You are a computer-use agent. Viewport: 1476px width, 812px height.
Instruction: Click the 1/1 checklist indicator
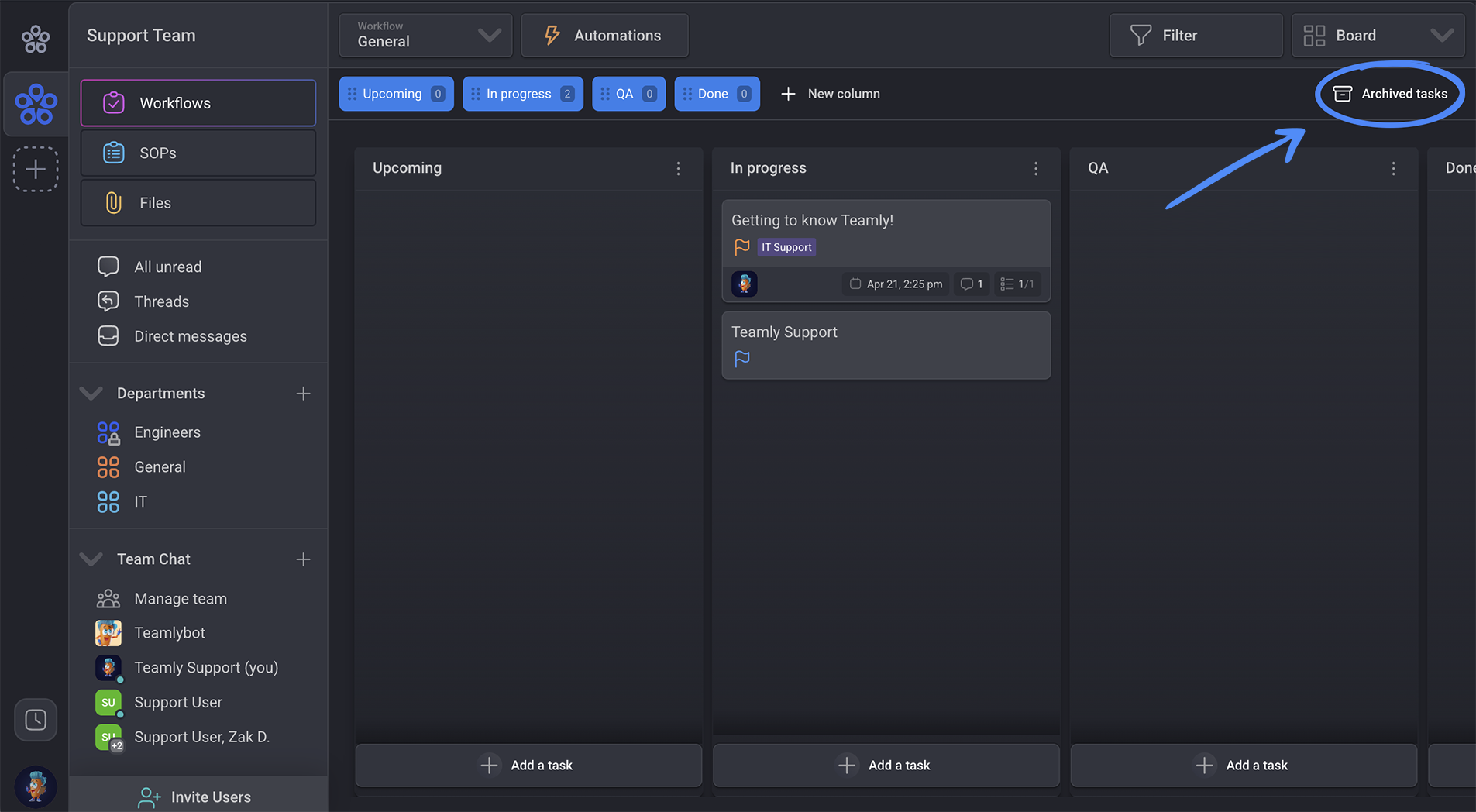pos(1017,284)
